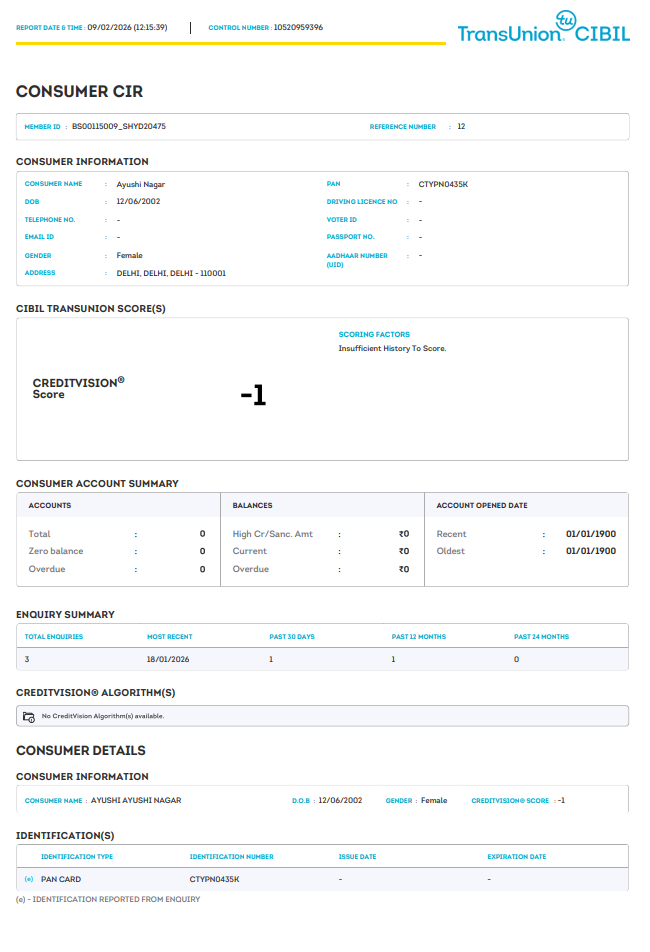The height and width of the screenshot is (952, 650).
Task: Click the TELEPHONE NO. label
Action: pyautogui.click(x=50, y=220)
